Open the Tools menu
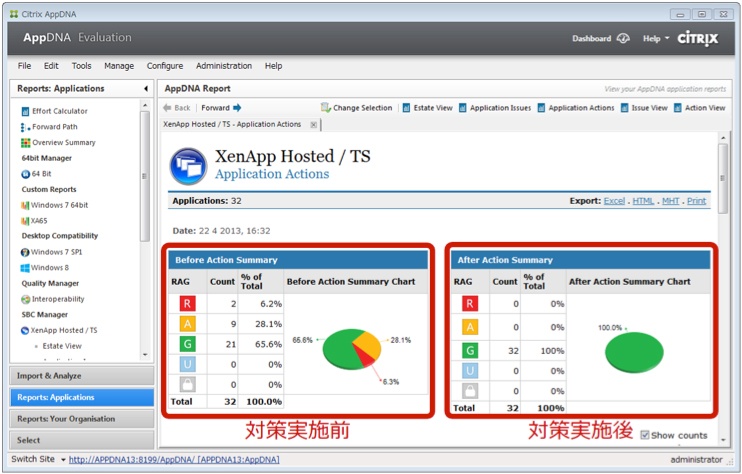Screen dimensions: 742x474 tap(81, 66)
